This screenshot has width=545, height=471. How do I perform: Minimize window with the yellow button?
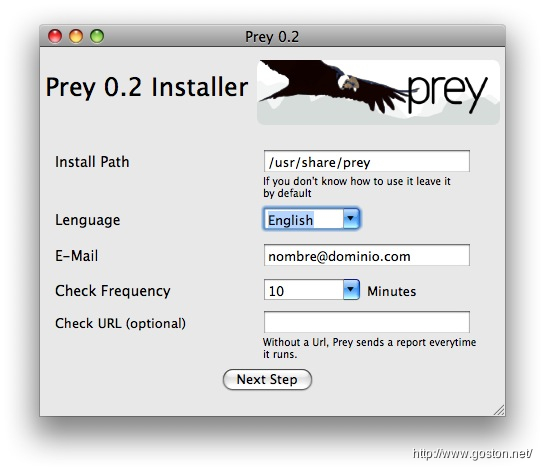[76, 36]
